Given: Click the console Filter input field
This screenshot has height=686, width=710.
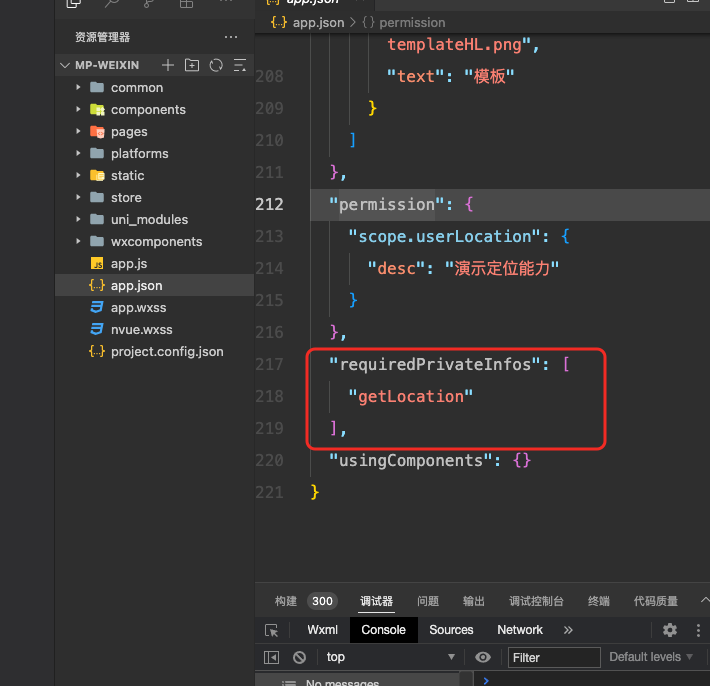Looking at the screenshot, I should 554,657.
